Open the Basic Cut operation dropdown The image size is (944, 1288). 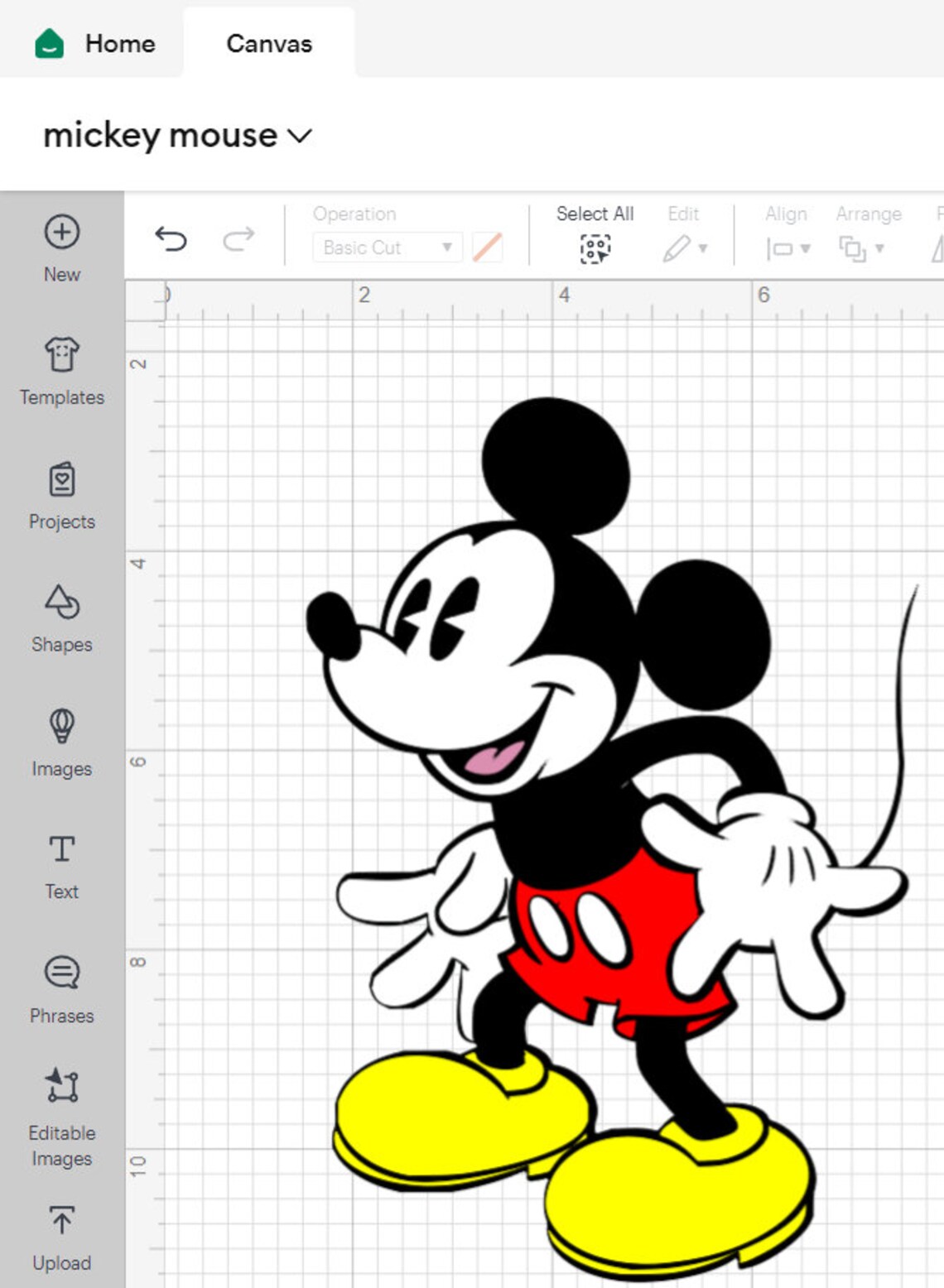(385, 247)
